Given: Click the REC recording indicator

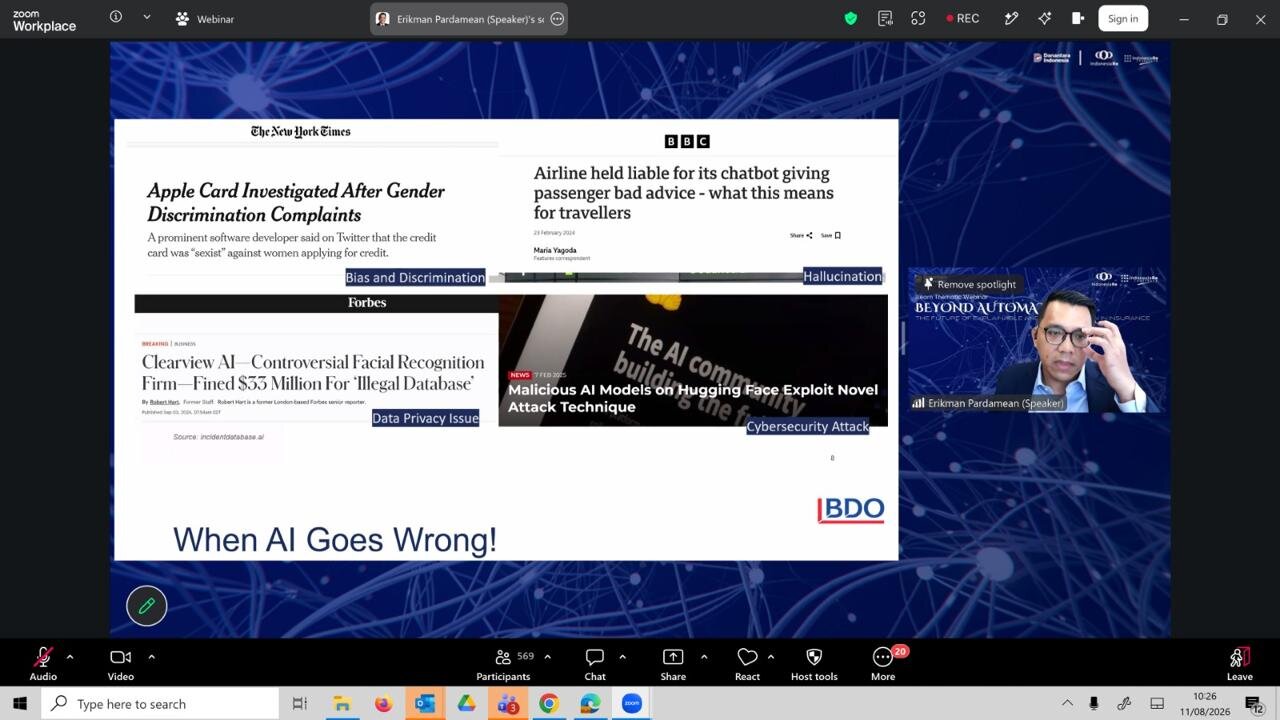Looking at the screenshot, I should pos(963,18).
